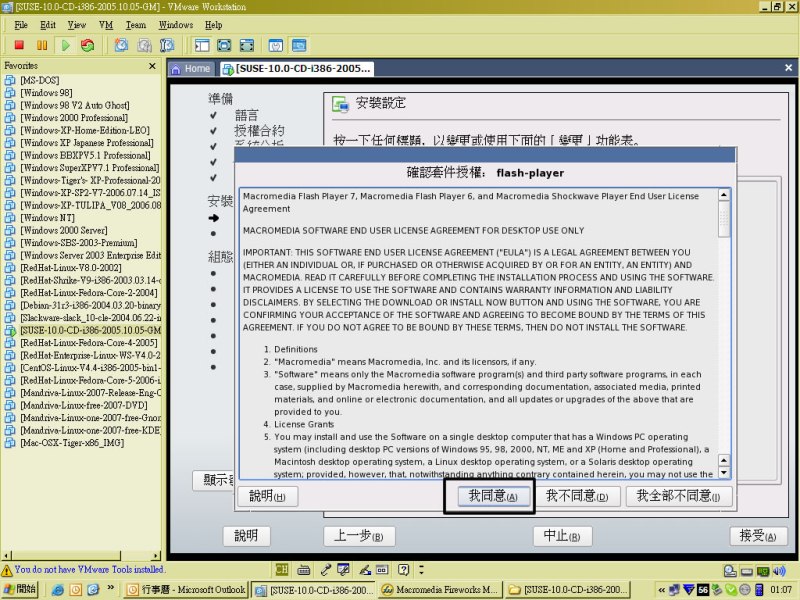
Task: Switch to Macromedia Fireworks taskbar button
Action: (439, 590)
